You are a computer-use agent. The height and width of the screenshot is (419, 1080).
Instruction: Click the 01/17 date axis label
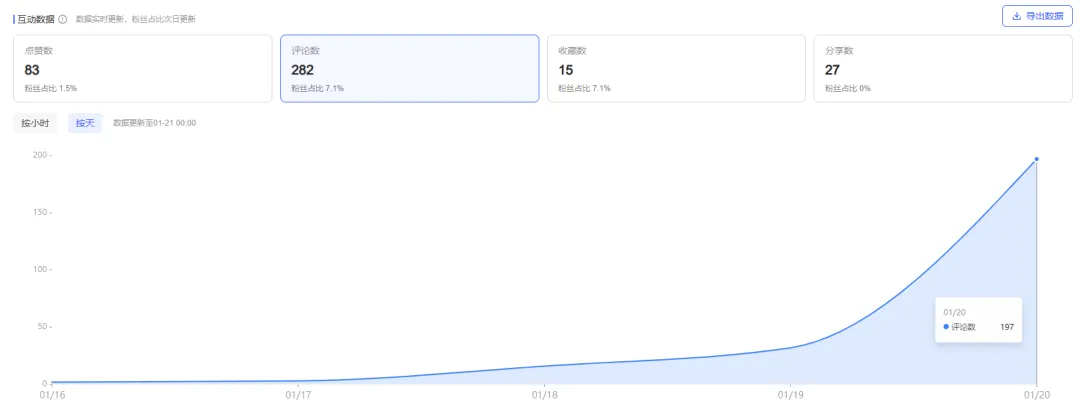298,396
